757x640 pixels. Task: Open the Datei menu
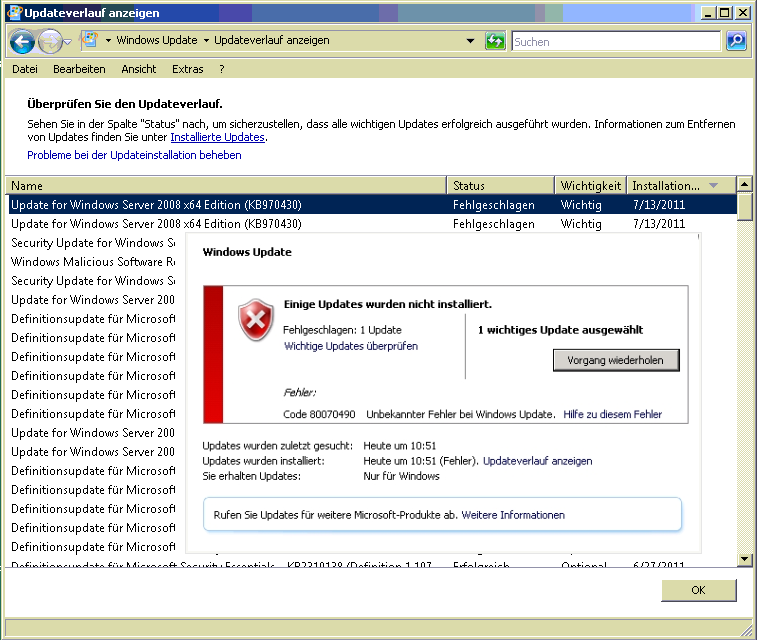25,69
